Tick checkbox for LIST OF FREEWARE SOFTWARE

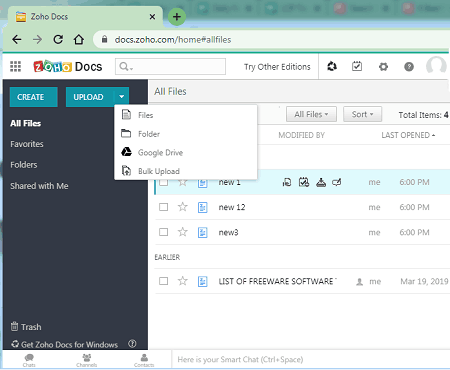point(163,281)
